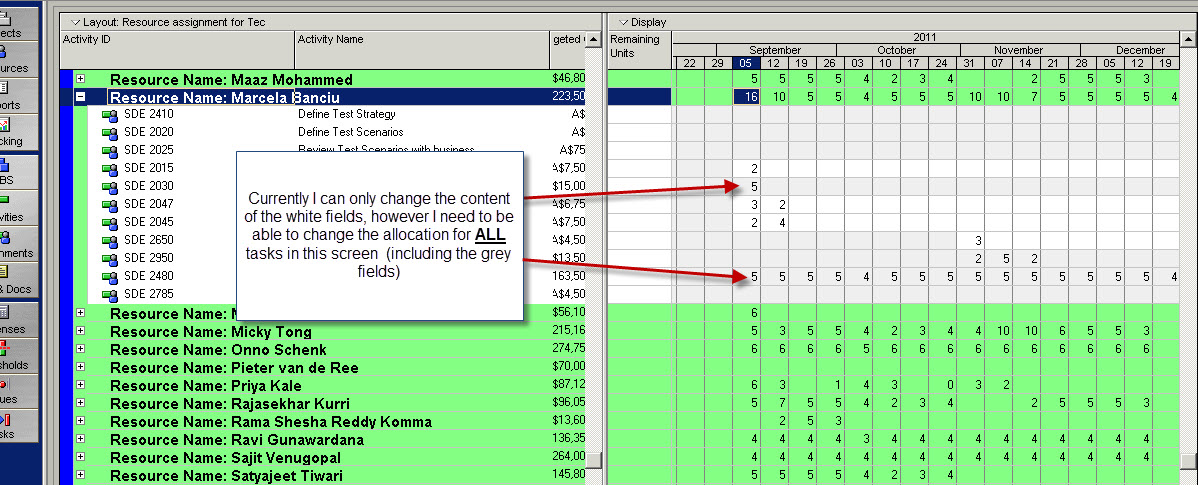Click the left pane vertical scrollbar thumb

594,460
